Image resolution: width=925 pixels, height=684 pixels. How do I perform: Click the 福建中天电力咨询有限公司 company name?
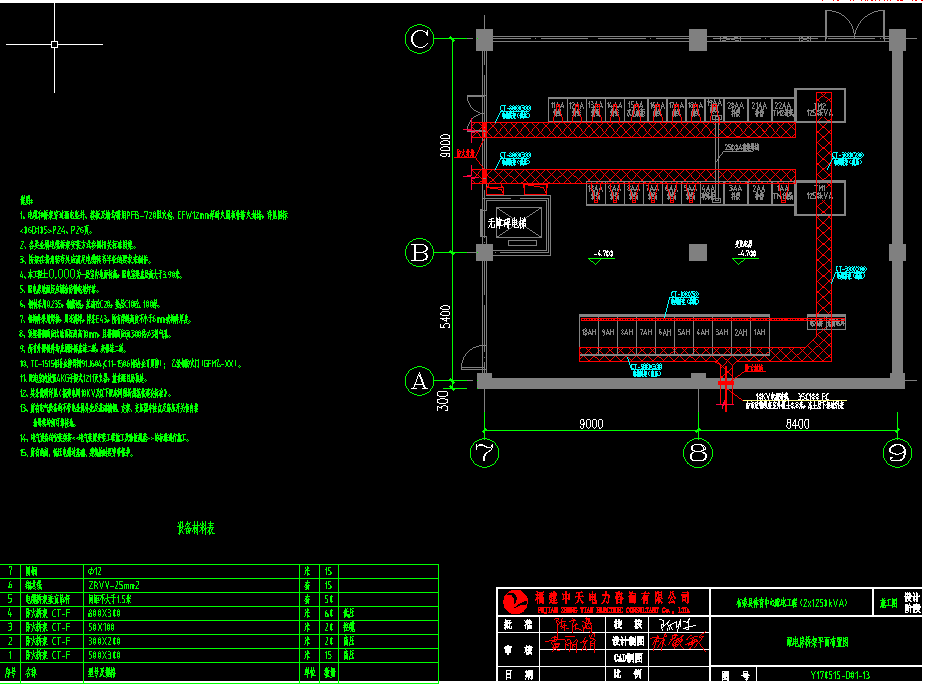point(612,597)
